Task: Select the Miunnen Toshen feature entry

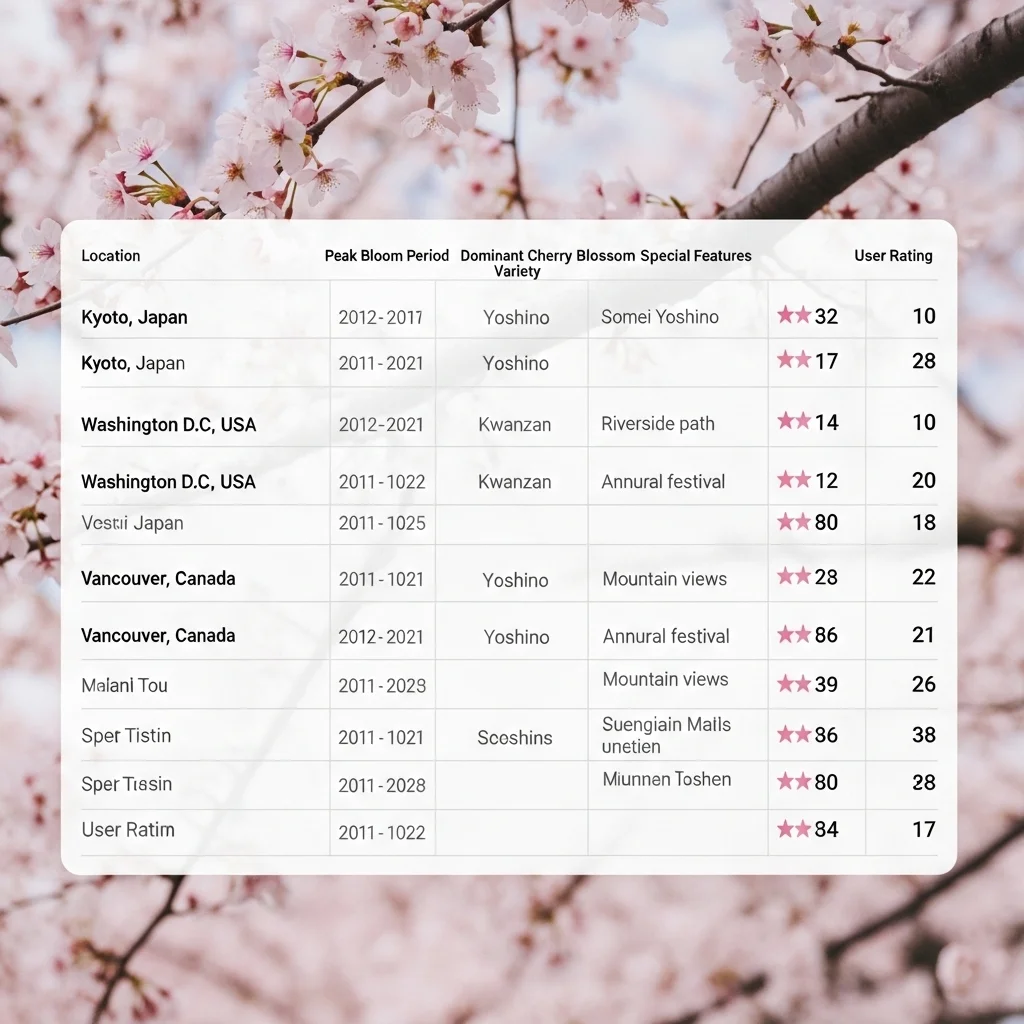Action: 667,780
